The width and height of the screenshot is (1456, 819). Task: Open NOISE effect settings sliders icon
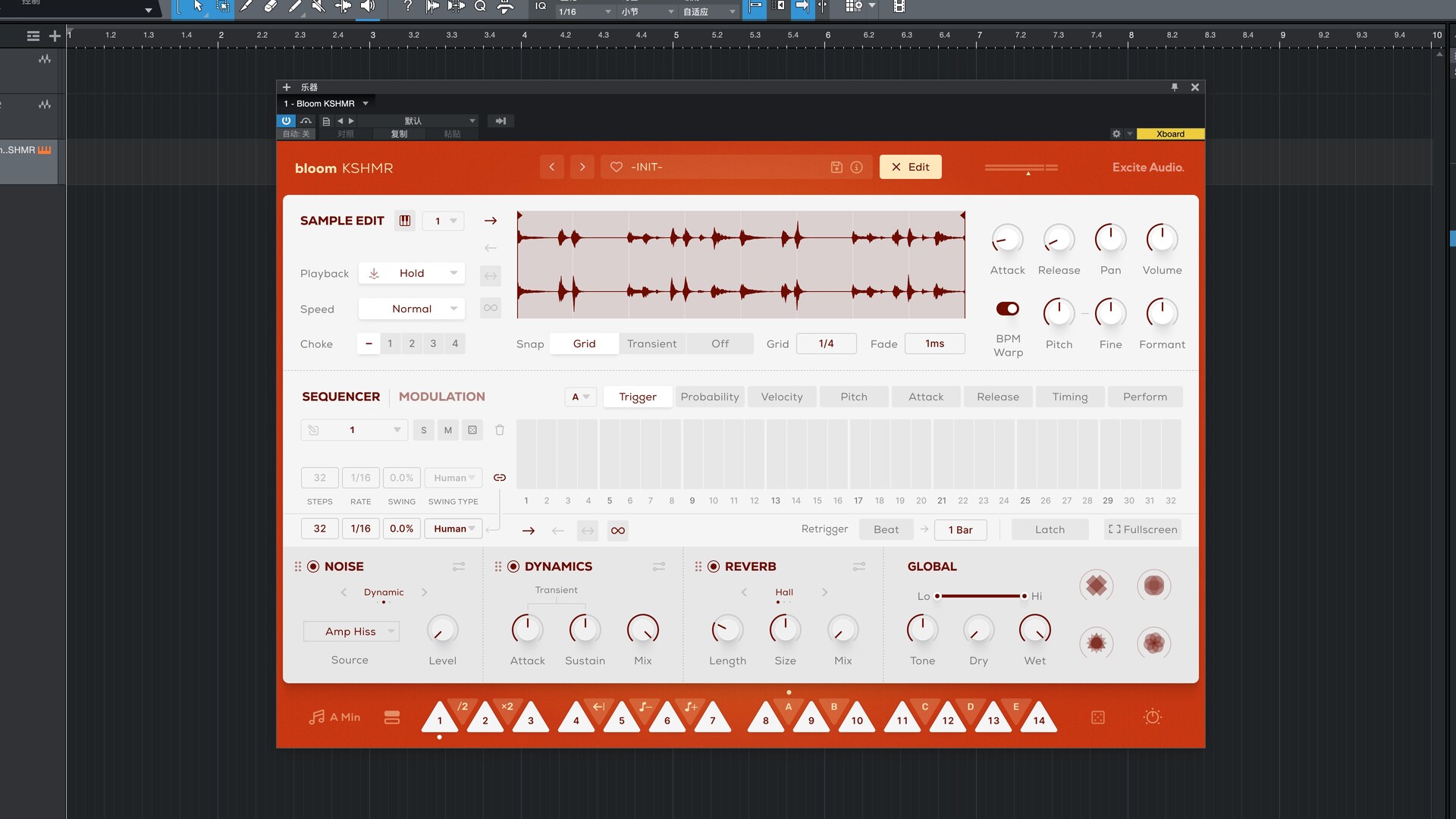coord(459,566)
